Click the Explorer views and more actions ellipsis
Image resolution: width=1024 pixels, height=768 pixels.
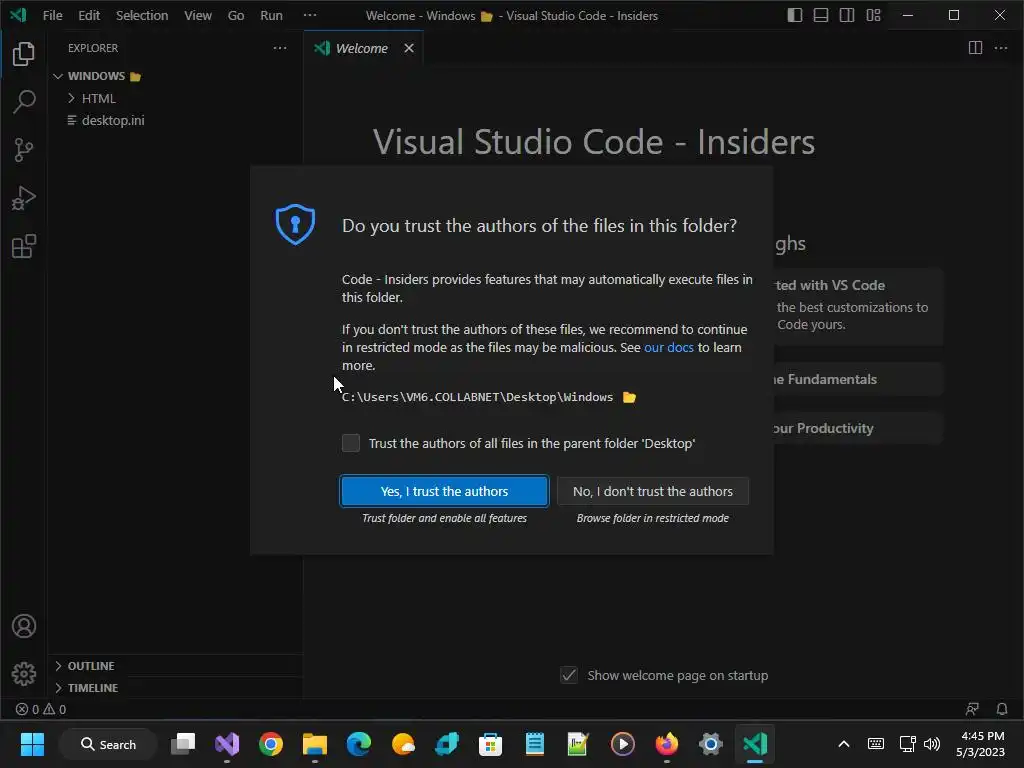pyautogui.click(x=280, y=48)
